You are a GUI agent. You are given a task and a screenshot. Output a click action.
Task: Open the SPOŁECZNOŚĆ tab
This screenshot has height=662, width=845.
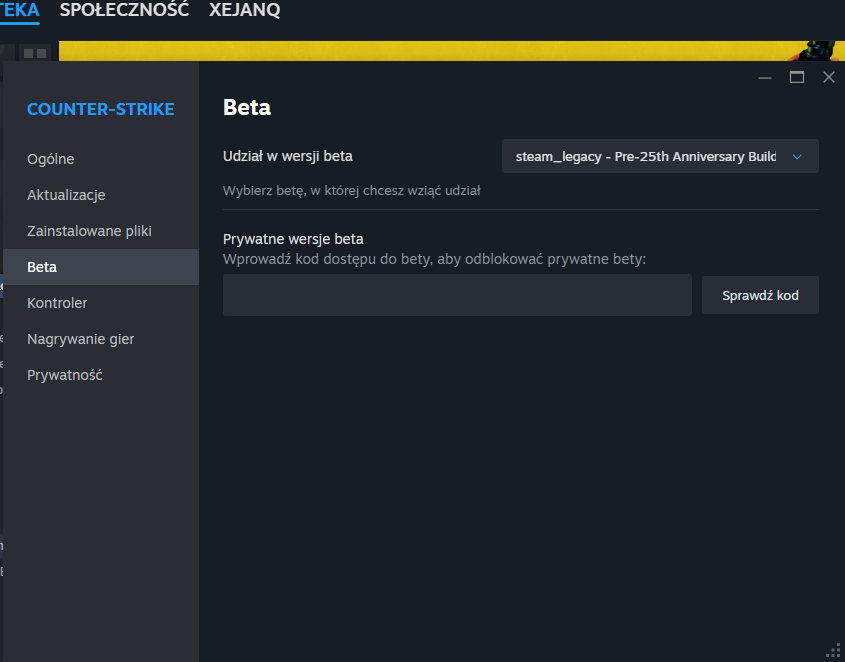tap(124, 10)
